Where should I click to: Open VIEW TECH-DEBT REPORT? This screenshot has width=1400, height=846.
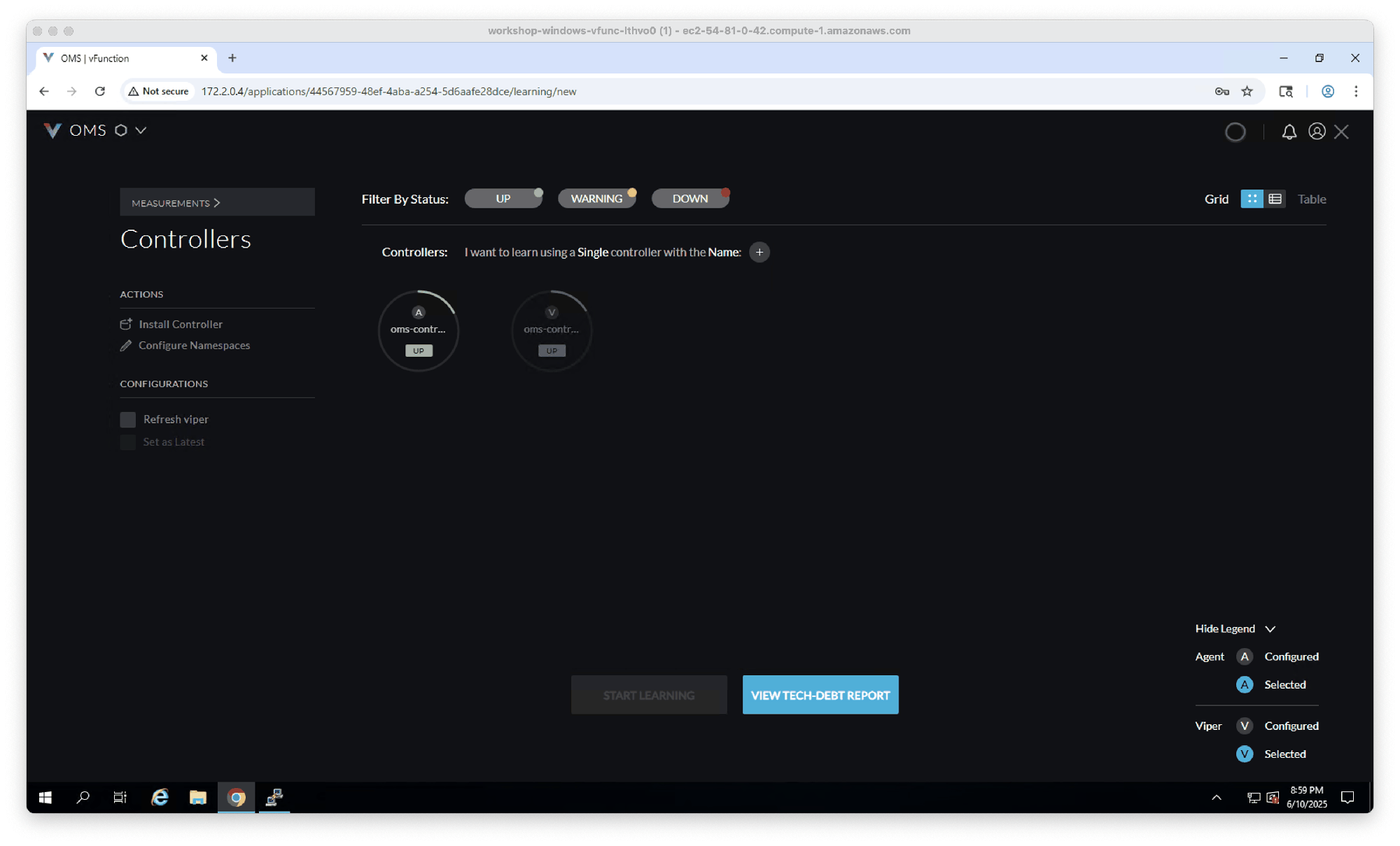tap(820, 695)
